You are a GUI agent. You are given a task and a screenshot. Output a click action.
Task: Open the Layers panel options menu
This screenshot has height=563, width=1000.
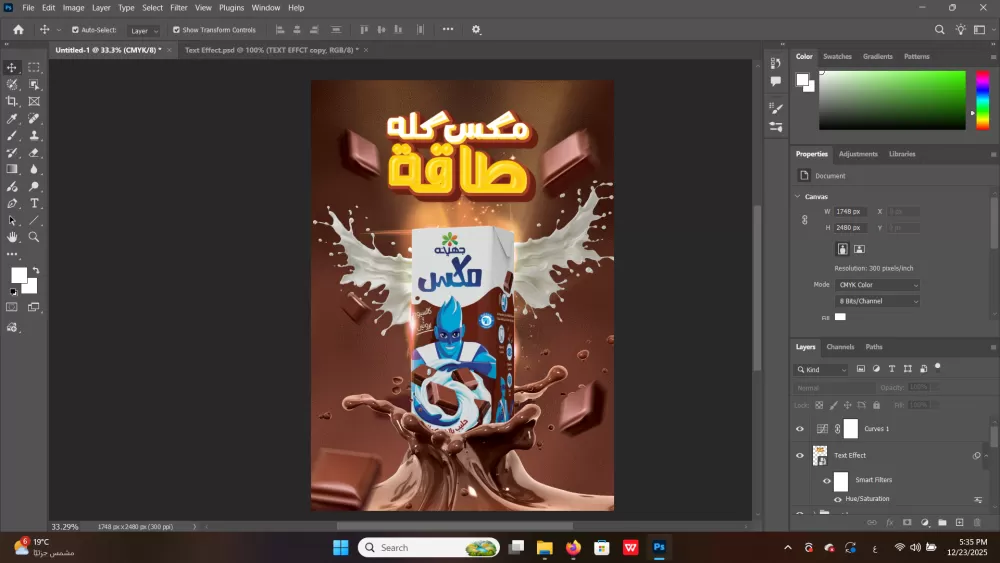click(993, 347)
